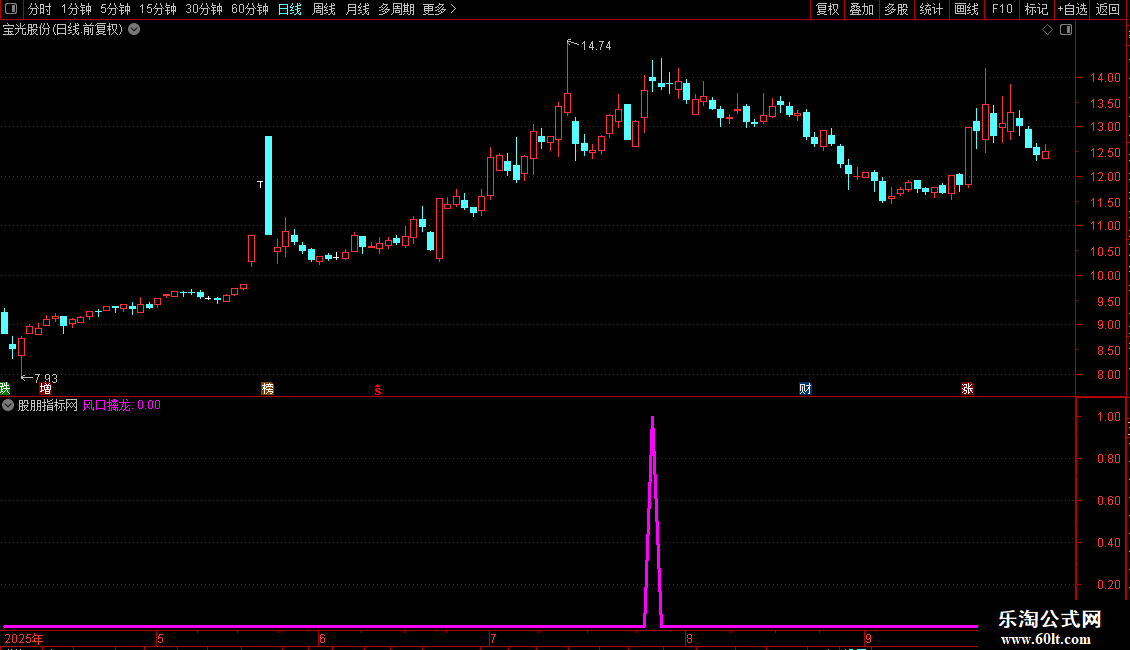Expand the 更多 periods menu
This screenshot has height=650, width=1130.
(x=440, y=9)
